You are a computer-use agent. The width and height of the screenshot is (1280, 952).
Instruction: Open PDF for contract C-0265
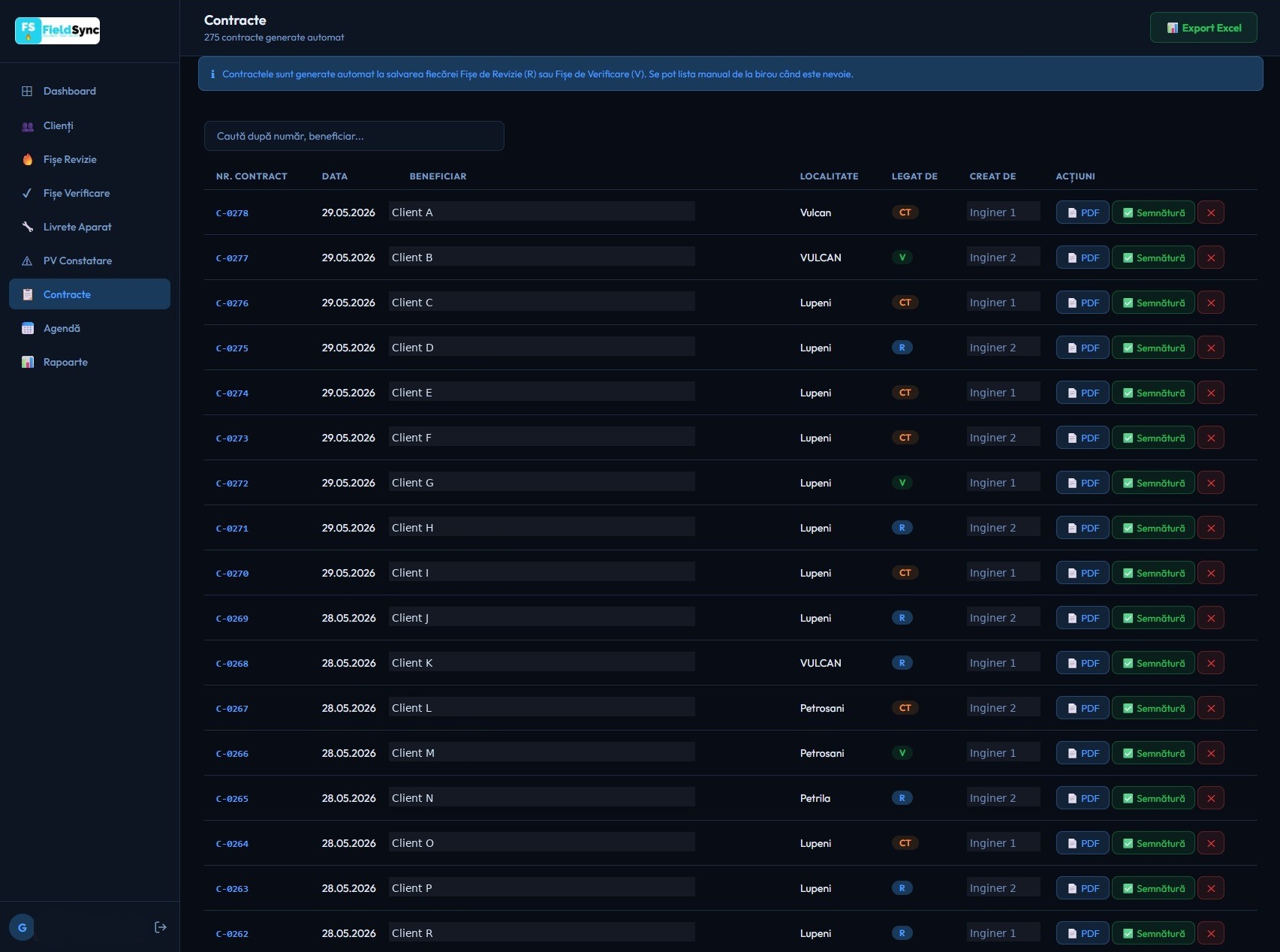[x=1083, y=798]
